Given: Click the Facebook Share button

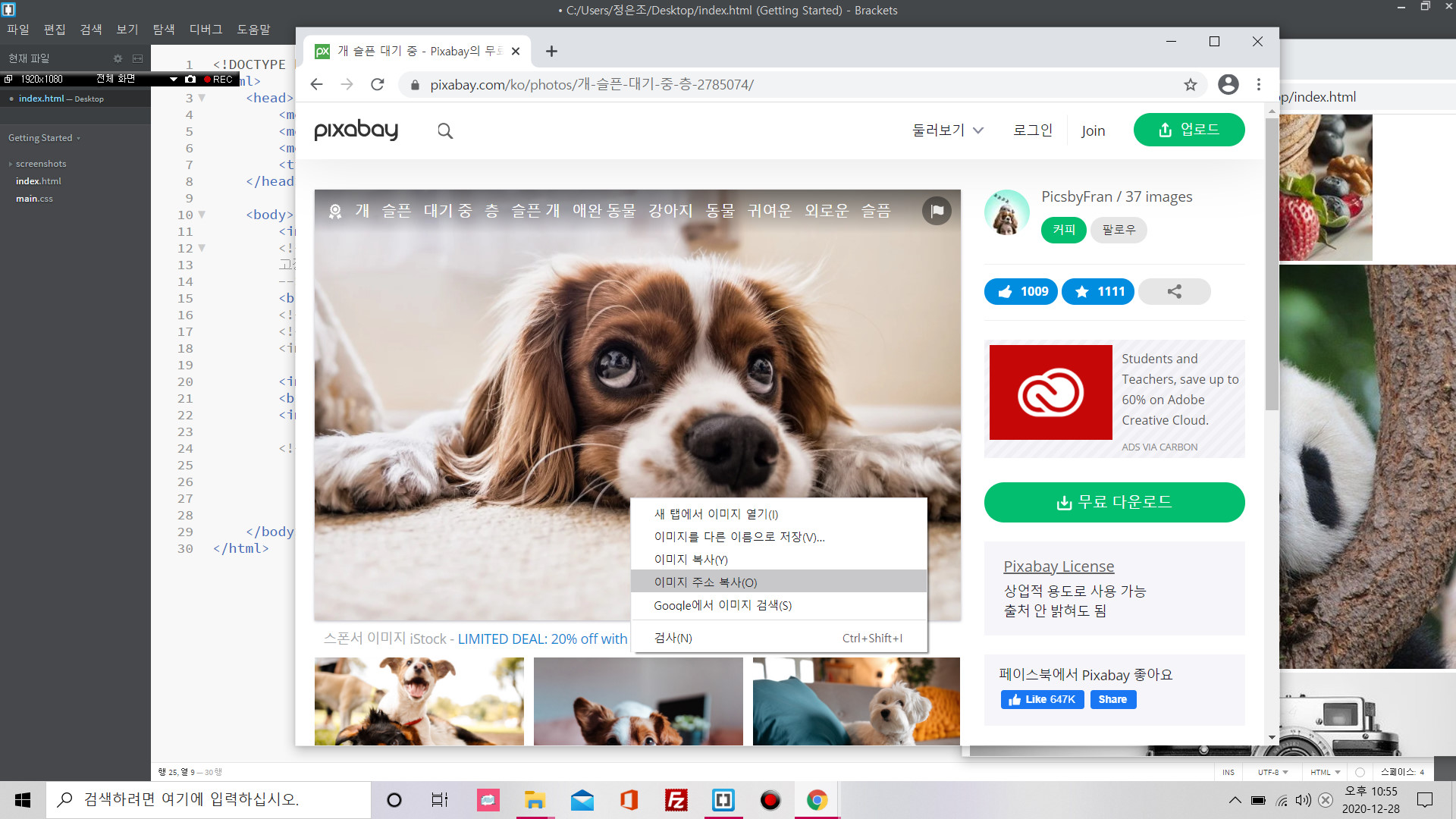Looking at the screenshot, I should (1112, 699).
